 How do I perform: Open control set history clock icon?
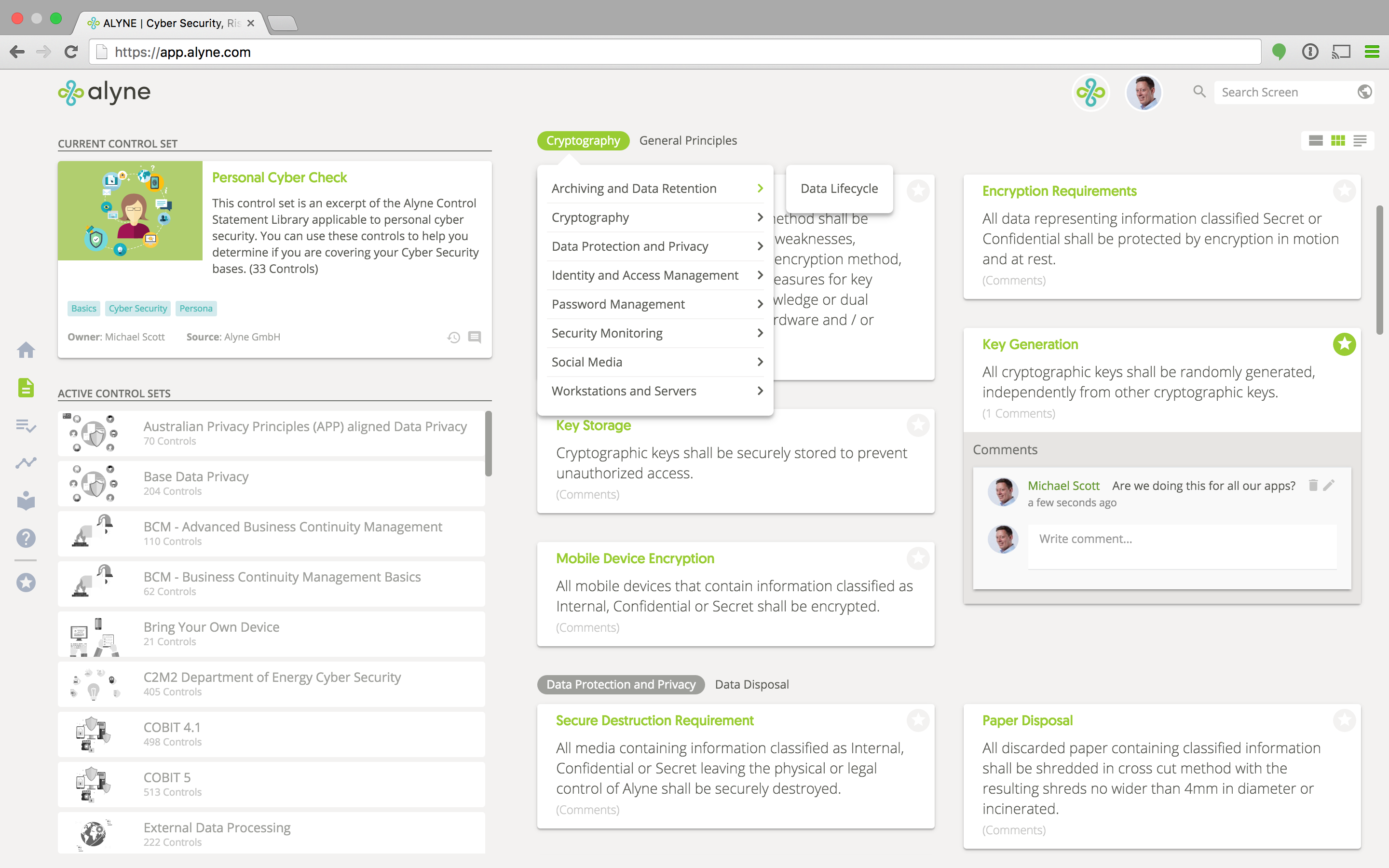pyautogui.click(x=453, y=337)
